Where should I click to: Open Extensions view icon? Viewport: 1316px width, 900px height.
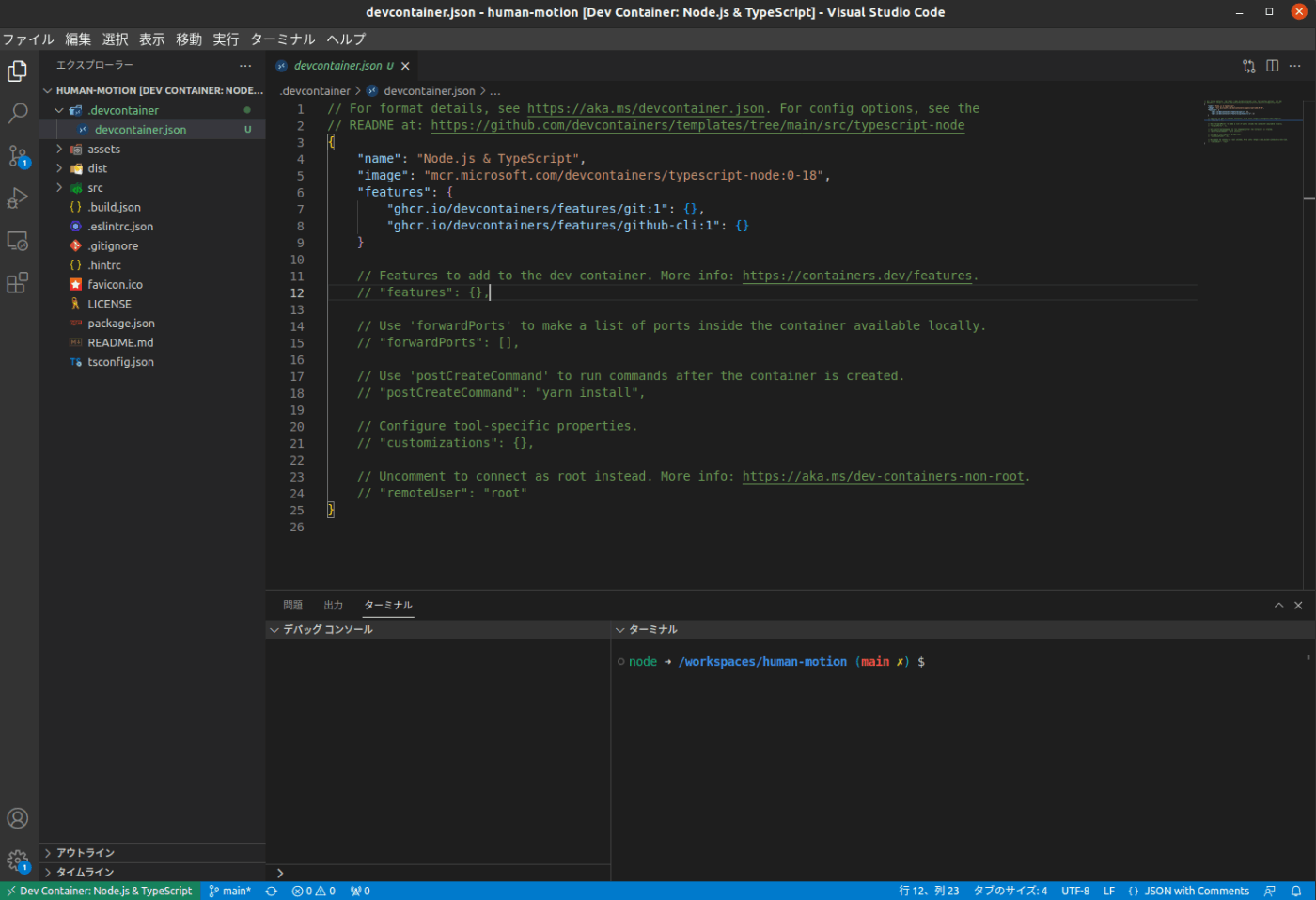[18, 283]
